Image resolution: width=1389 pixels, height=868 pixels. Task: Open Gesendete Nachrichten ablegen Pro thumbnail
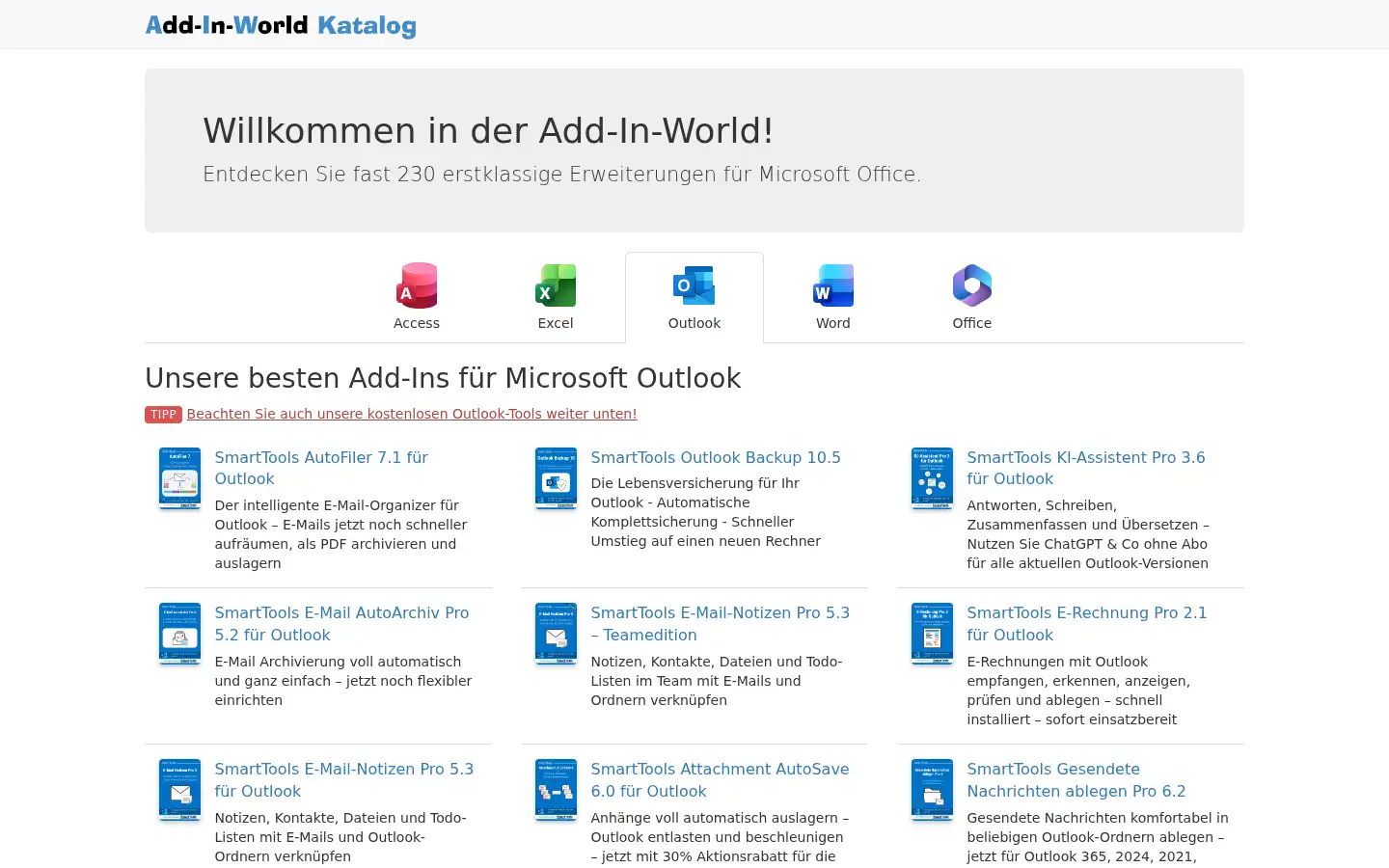932,790
